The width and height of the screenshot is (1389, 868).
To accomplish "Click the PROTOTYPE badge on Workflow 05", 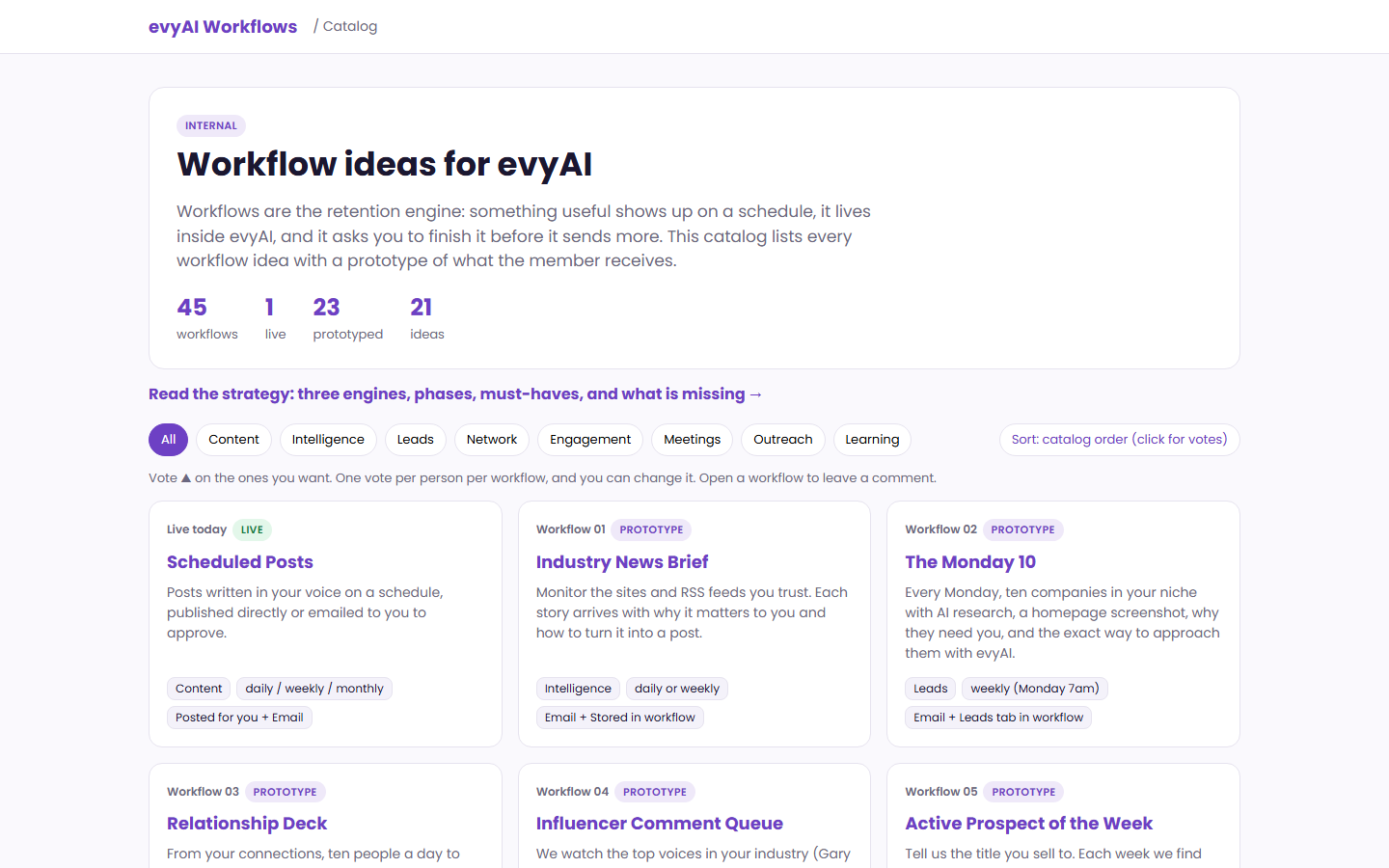I will click(x=1023, y=792).
